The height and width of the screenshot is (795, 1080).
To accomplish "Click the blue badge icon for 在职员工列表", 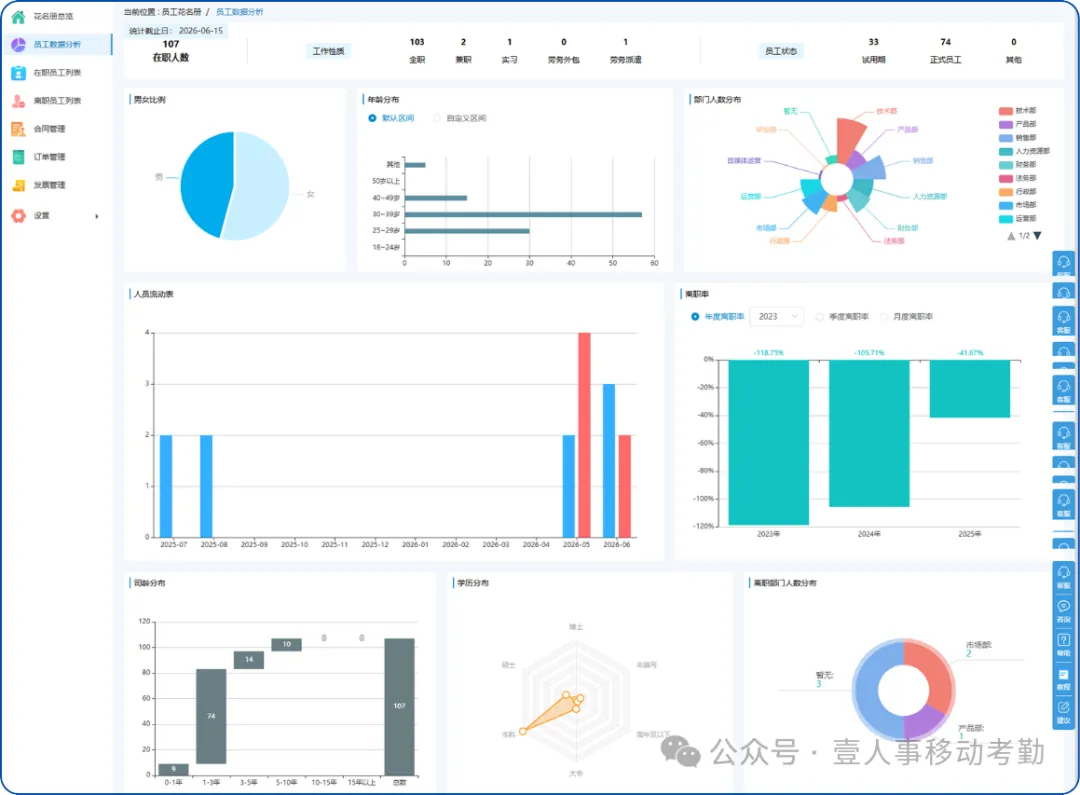I will point(19,72).
